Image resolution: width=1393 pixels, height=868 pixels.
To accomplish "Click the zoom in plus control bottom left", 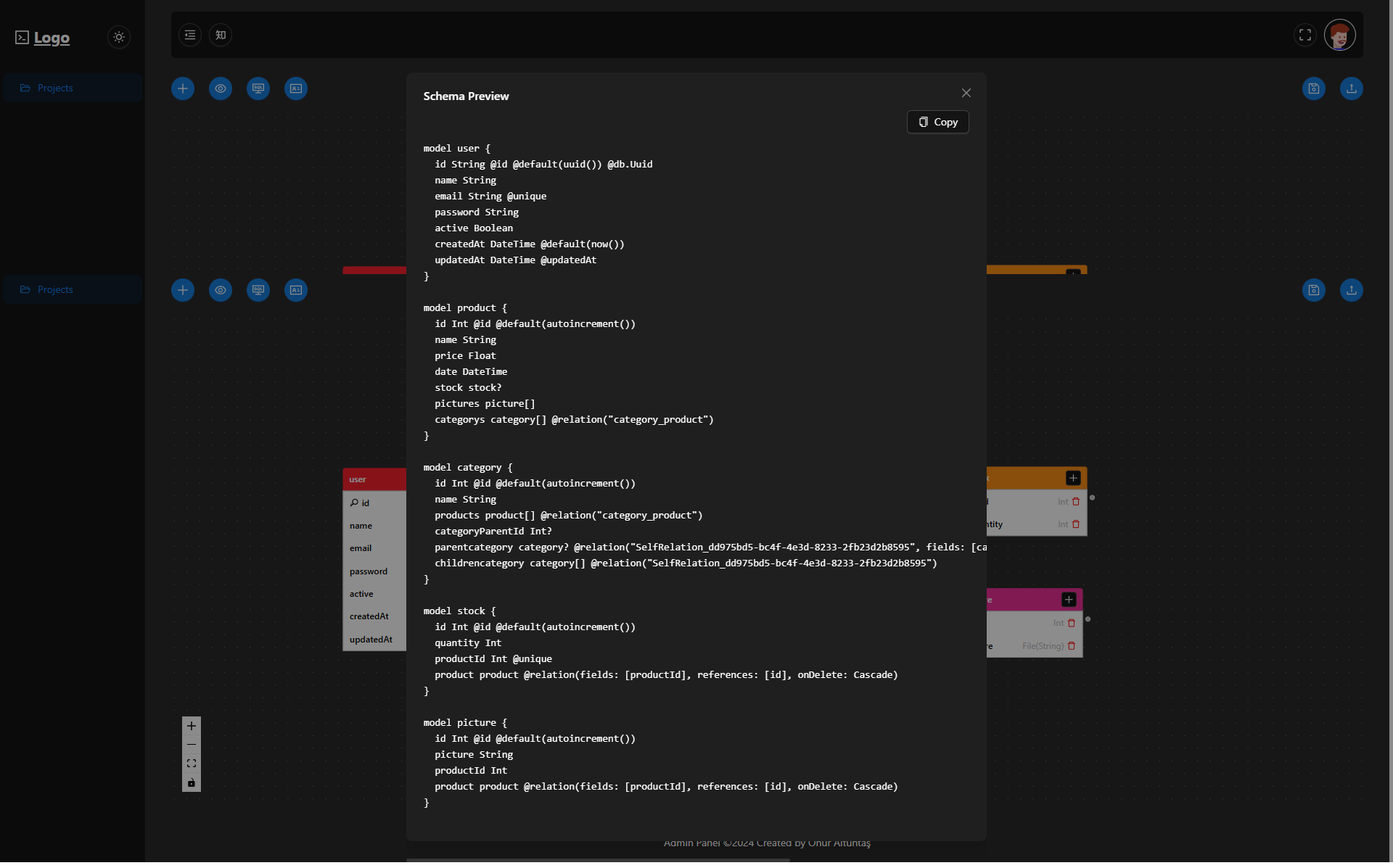I will [x=190, y=726].
